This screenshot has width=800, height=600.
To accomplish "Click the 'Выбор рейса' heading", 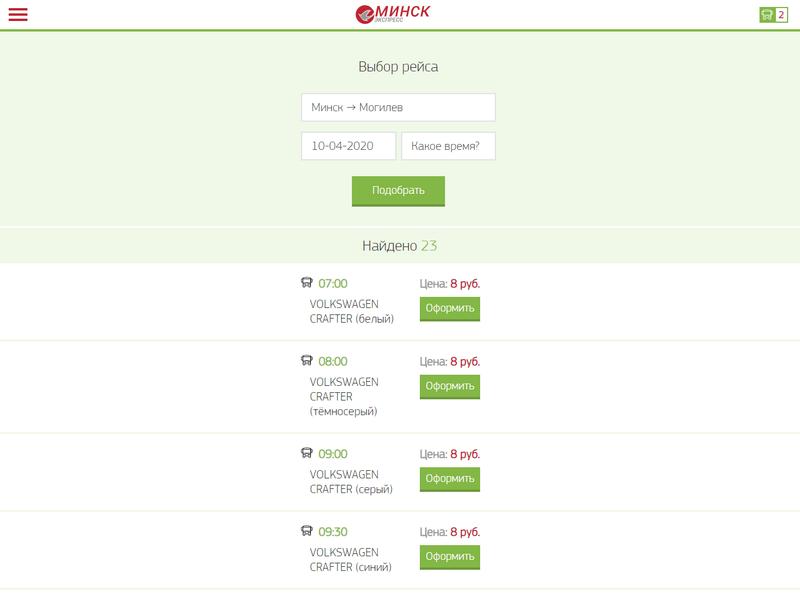I will (x=398, y=67).
